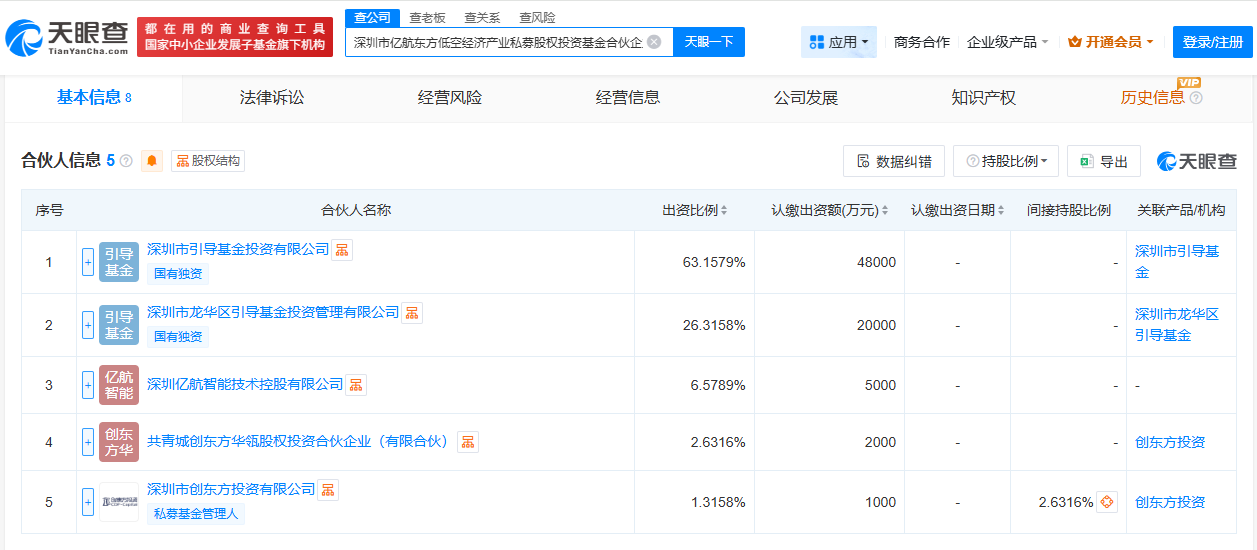1257x550 pixels.
Task: Open the 持股比例 dropdown
Action: [1005, 162]
